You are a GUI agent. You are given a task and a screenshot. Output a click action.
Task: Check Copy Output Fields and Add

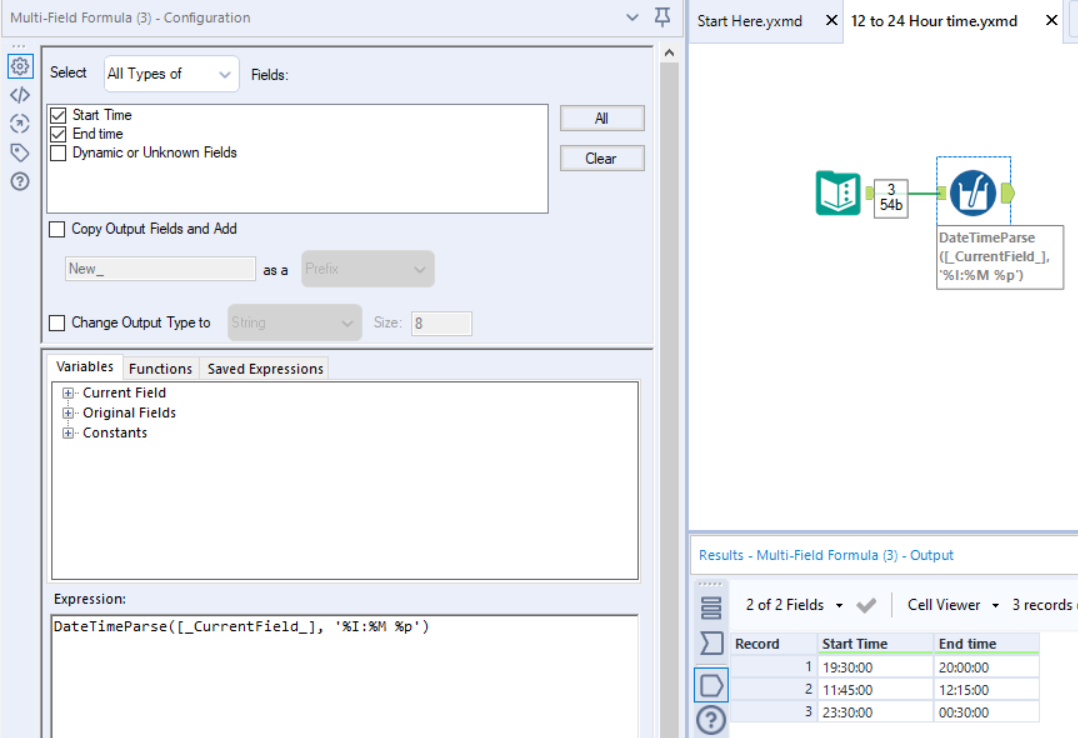(x=57, y=228)
